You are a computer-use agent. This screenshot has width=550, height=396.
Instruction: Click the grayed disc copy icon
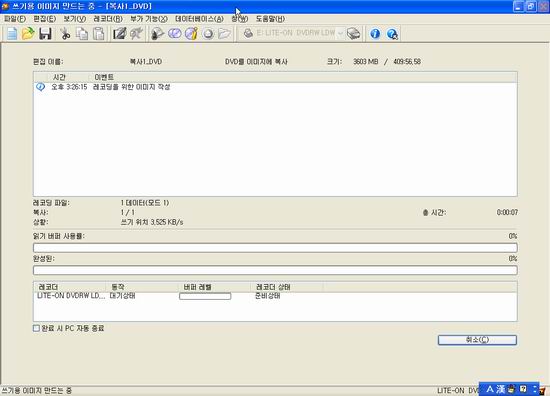point(136,34)
